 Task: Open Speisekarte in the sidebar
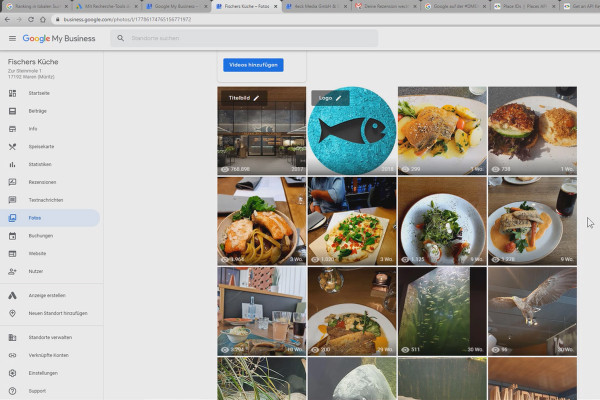(41, 147)
